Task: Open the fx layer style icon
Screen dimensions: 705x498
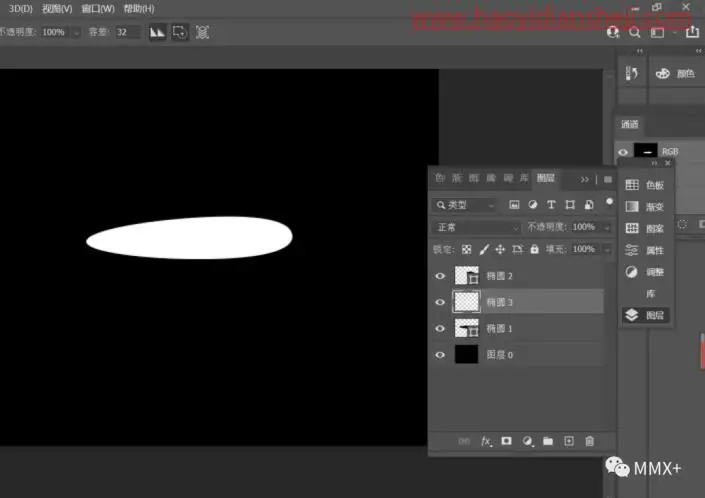Action: click(486, 441)
